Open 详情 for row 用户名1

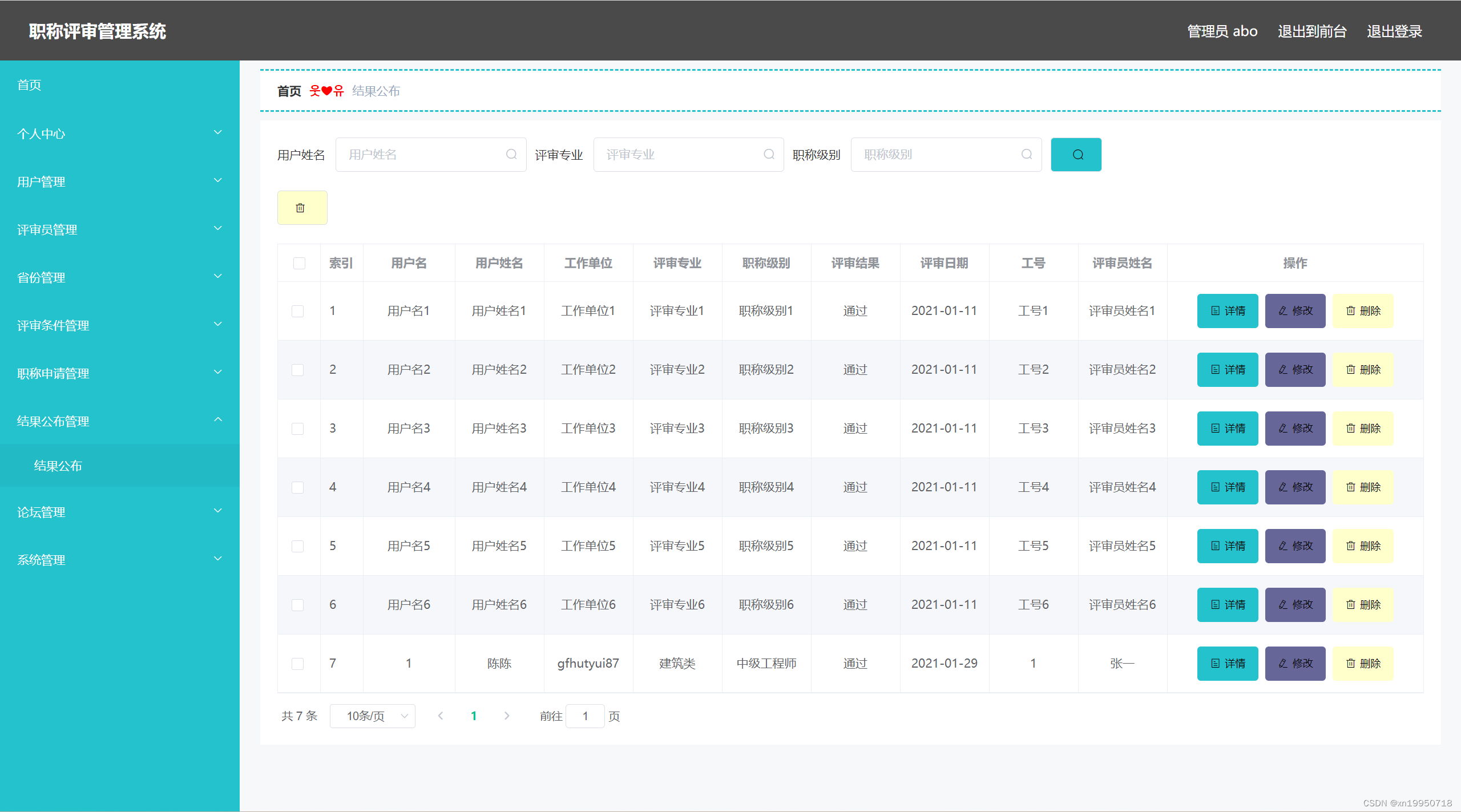point(1227,311)
